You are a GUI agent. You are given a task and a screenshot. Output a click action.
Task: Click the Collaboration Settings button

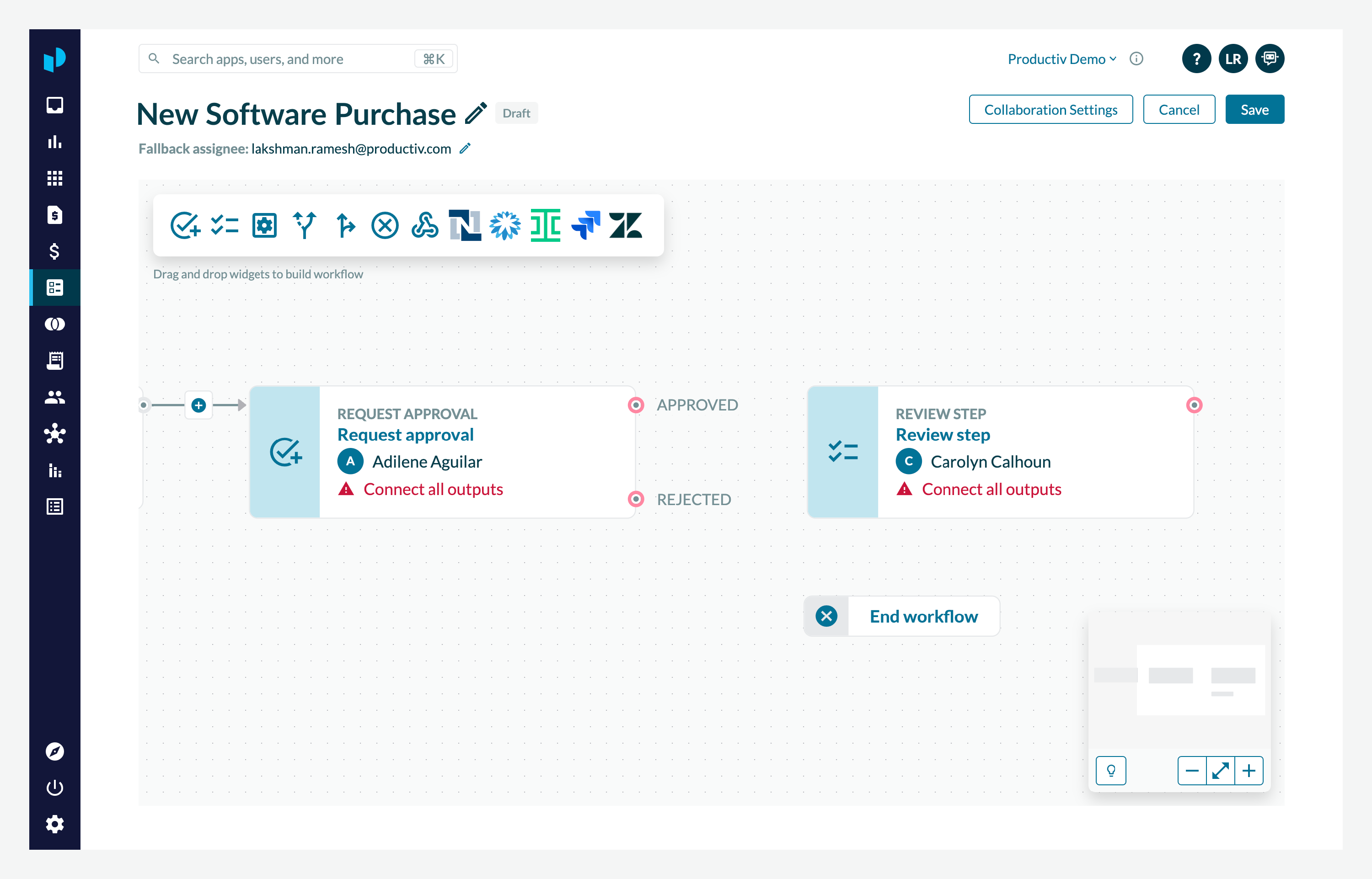[x=1050, y=110]
